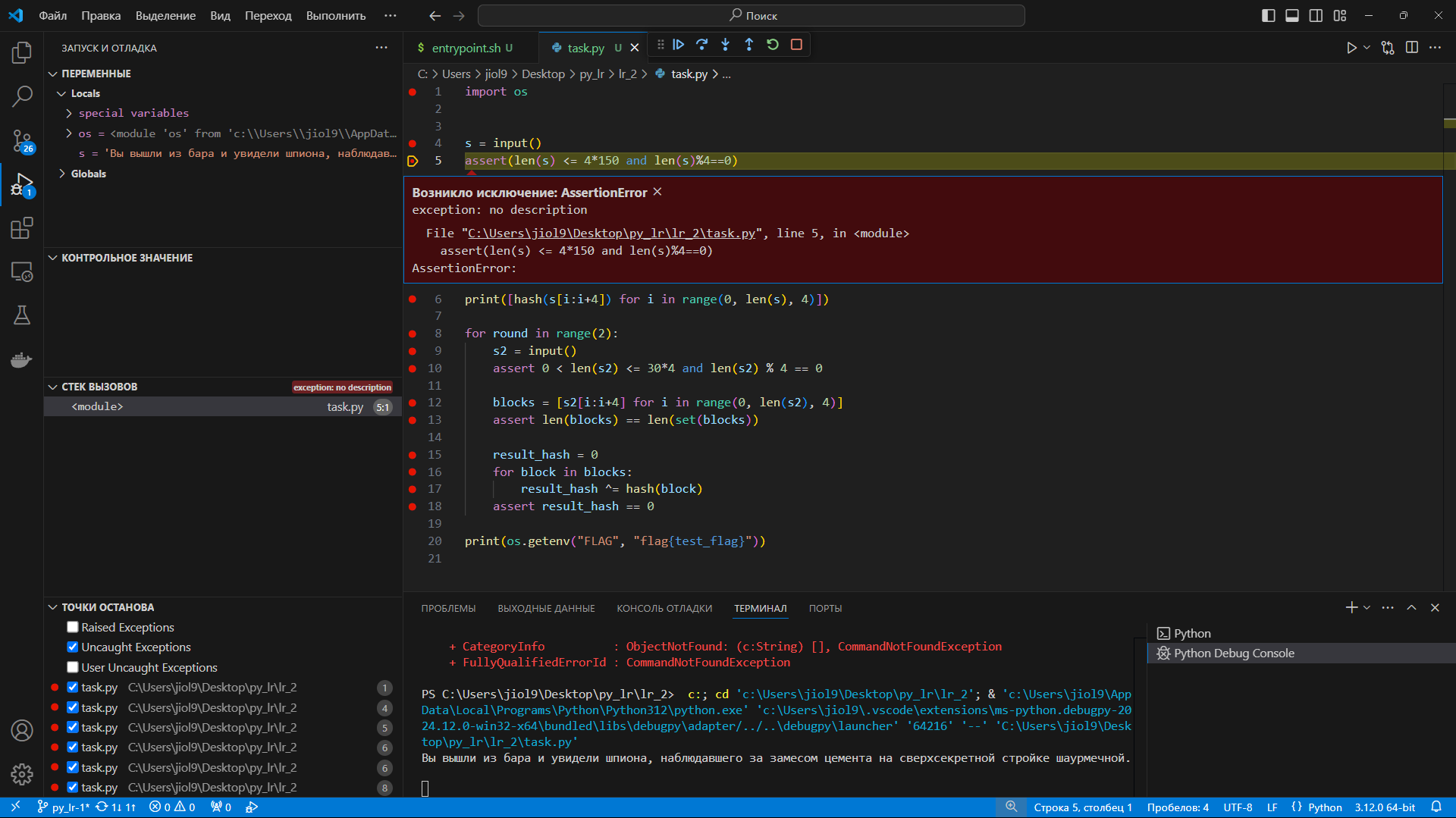
Task: Disable task.py breakpoint on line 1
Action: click(x=73, y=687)
